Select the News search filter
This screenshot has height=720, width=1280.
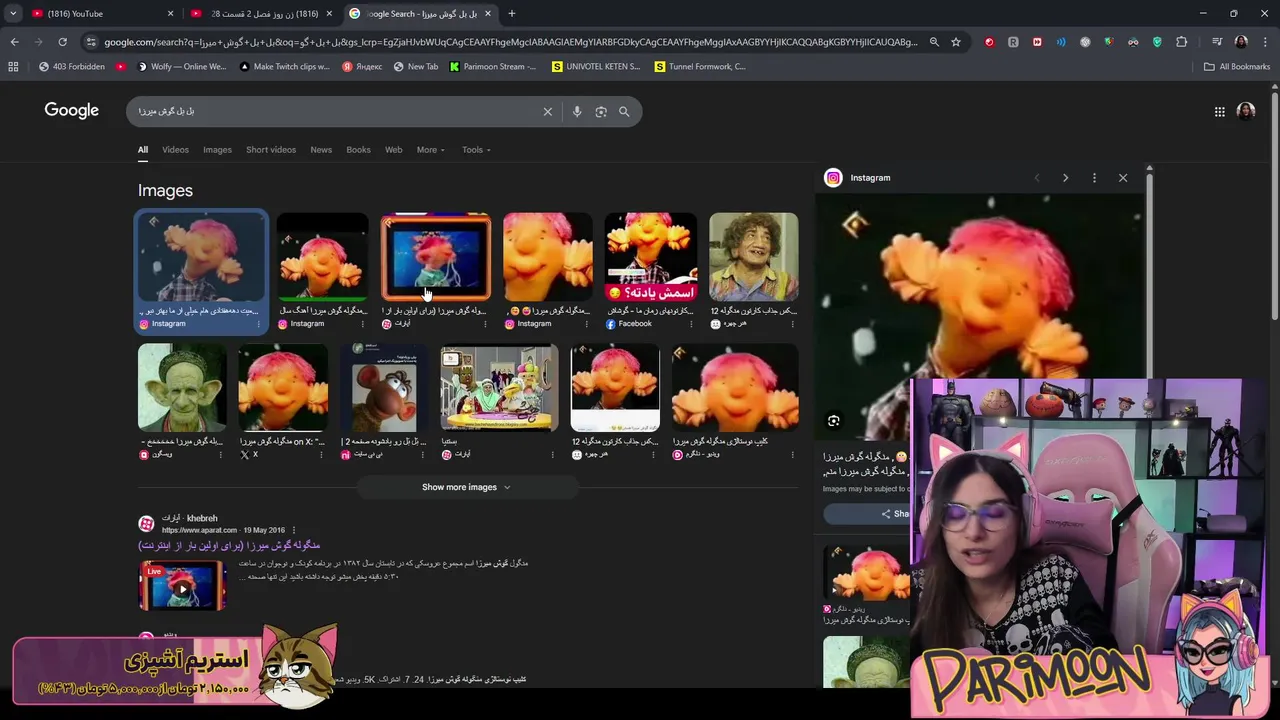tap(321, 150)
